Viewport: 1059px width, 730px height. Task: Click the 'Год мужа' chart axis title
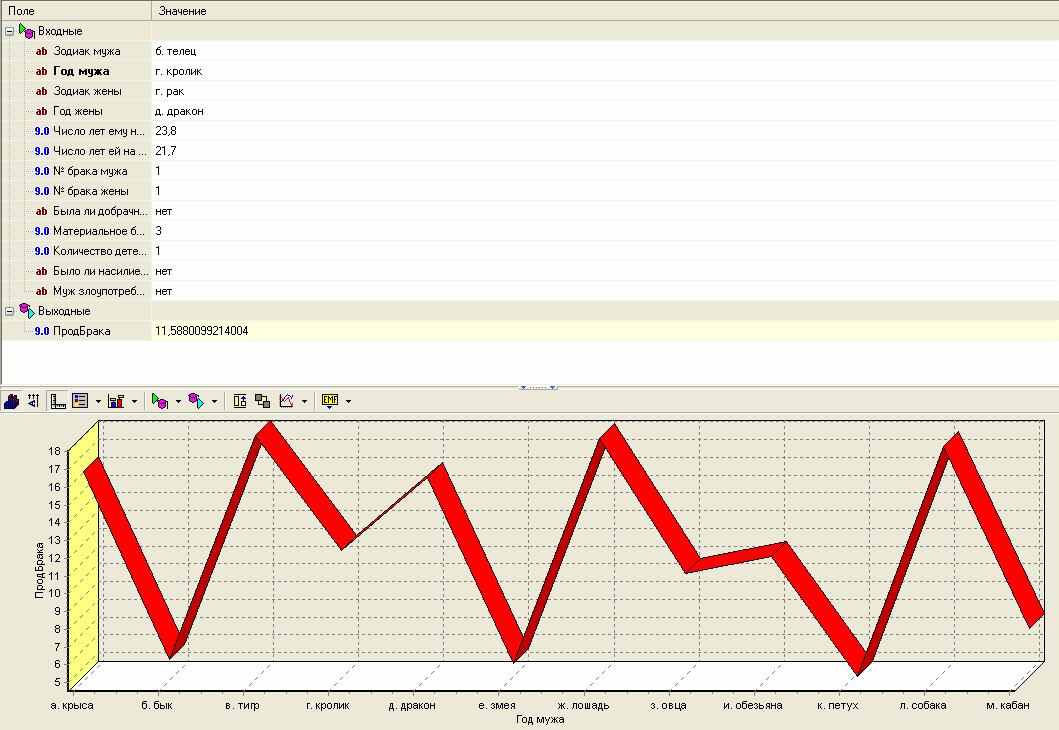[540, 720]
